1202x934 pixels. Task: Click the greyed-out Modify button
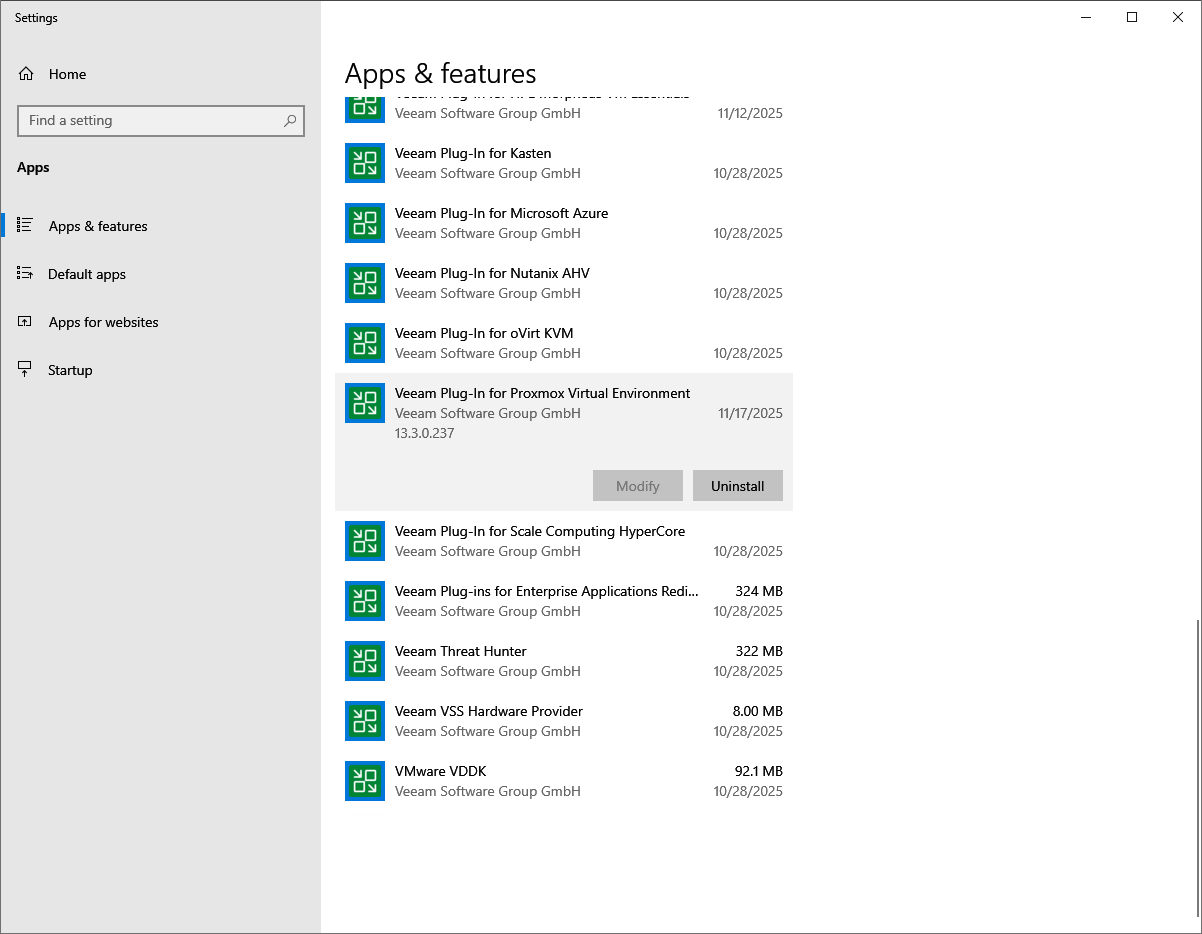[x=637, y=486]
